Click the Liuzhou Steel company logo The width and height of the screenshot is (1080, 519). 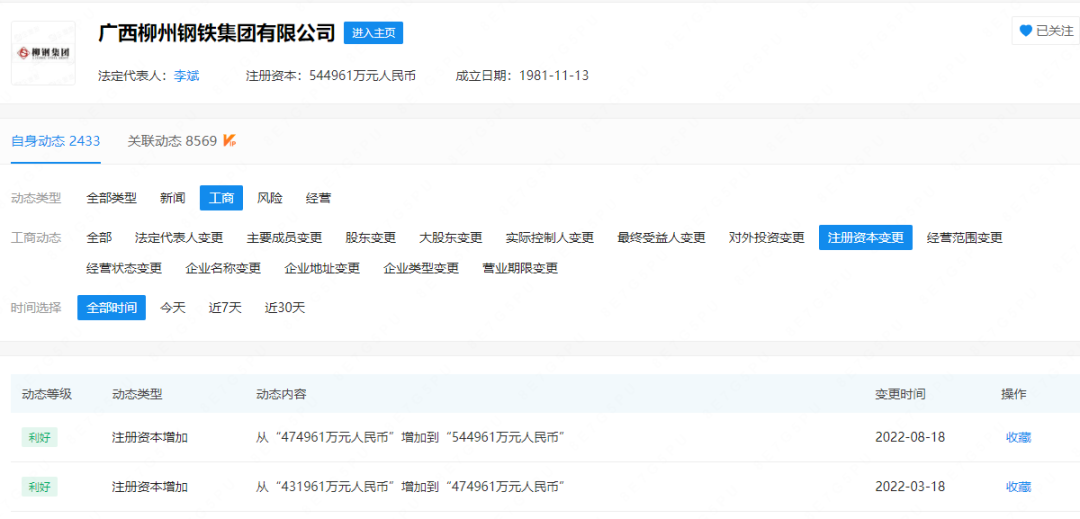pyautogui.click(x=43, y=53)
